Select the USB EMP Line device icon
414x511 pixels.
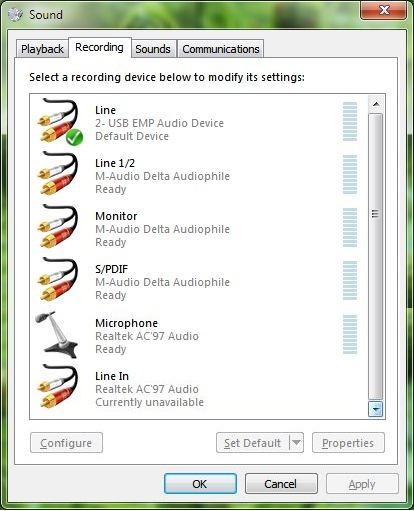(x=59, y=121)
